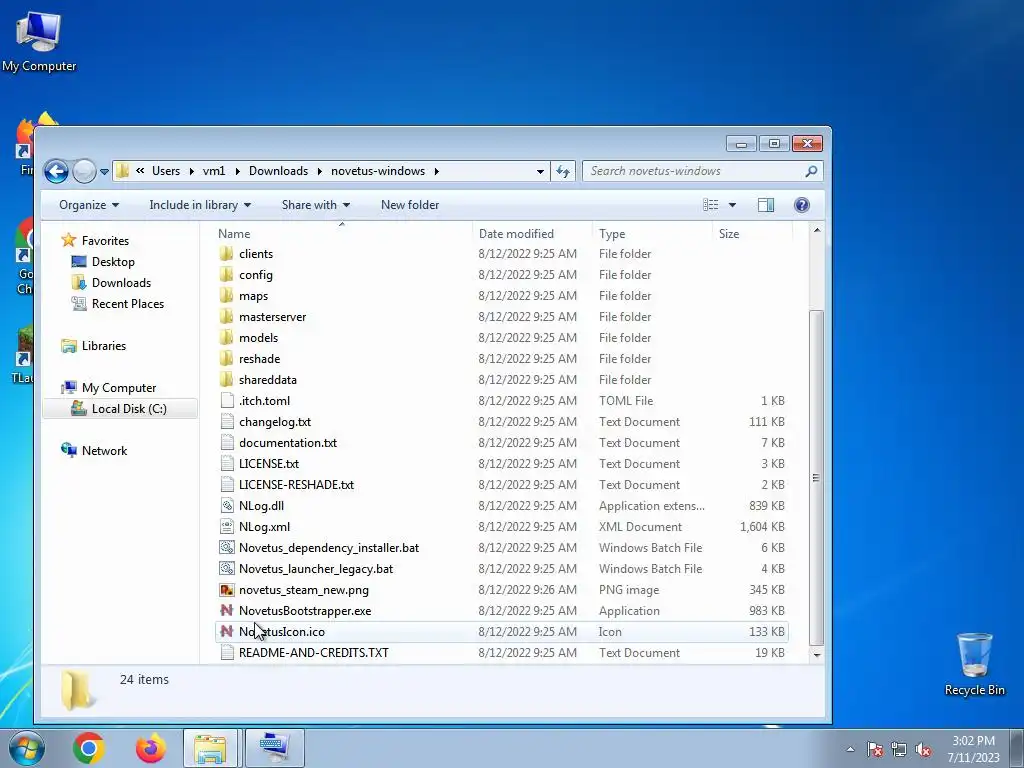Click the scrollbar down arrow
Screen dimensions: 1024x768
pos(816,654)
